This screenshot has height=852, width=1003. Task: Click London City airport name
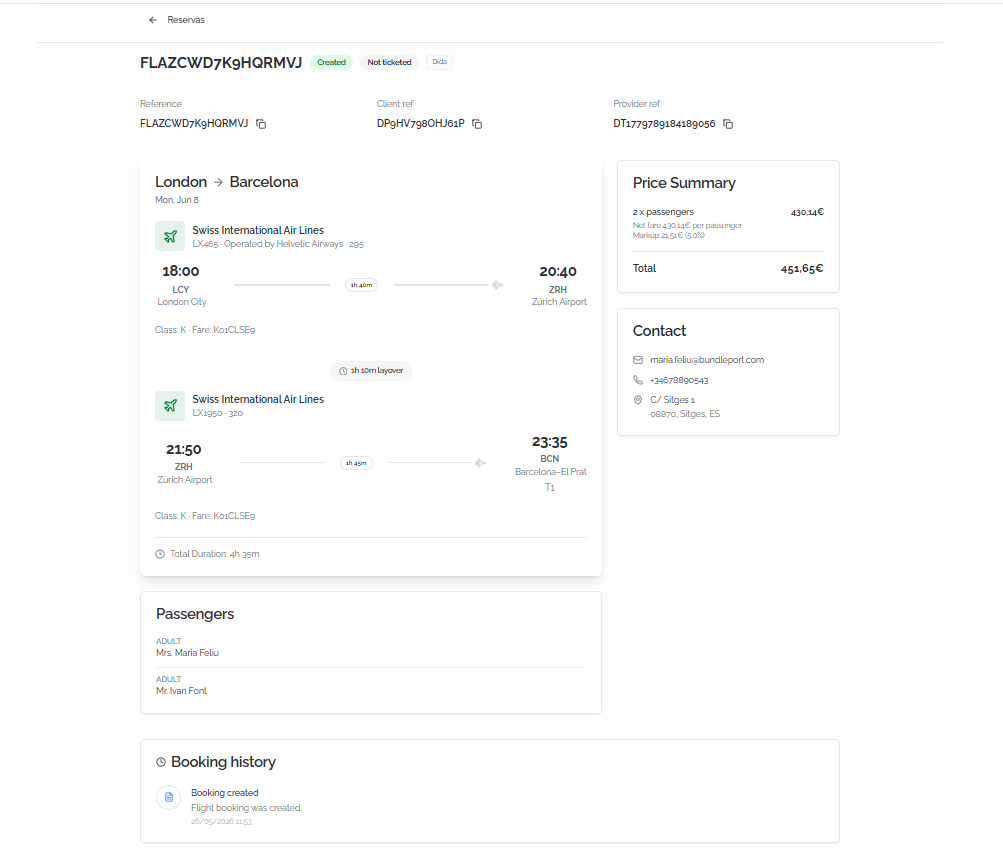(x=182, y=302)
